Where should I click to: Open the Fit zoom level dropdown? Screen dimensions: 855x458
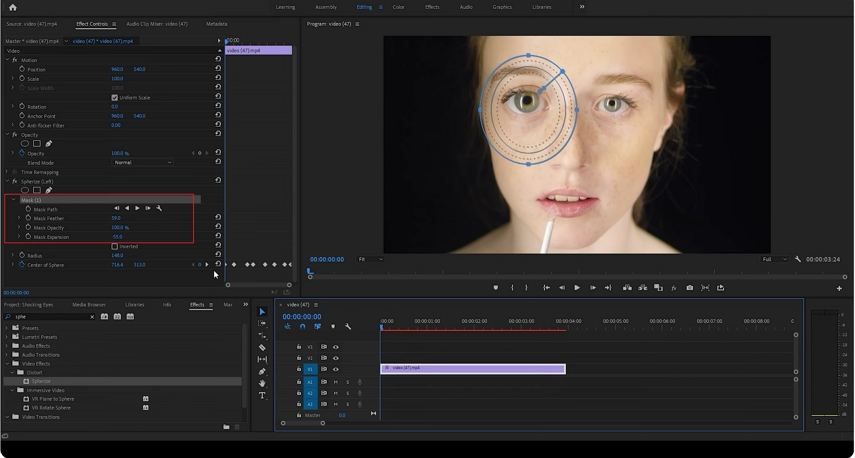pos(370,260)
